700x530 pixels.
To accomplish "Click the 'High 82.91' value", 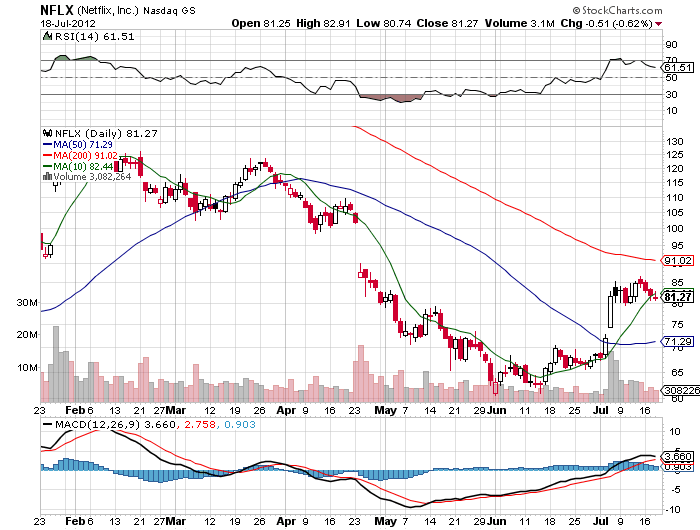I will tap(323, 23).
